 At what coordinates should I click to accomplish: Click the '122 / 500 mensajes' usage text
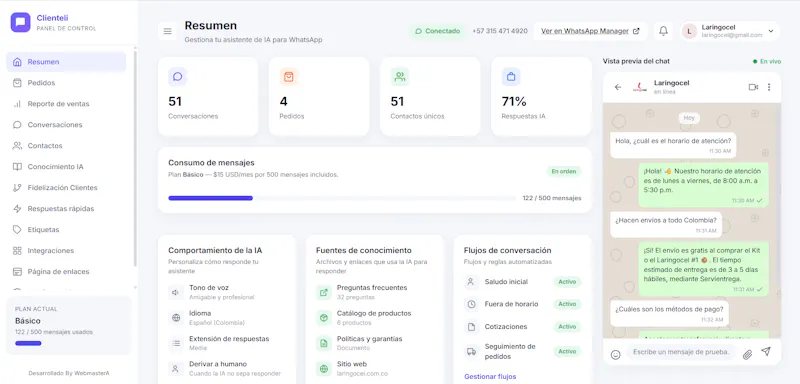[x=552, y=198]
